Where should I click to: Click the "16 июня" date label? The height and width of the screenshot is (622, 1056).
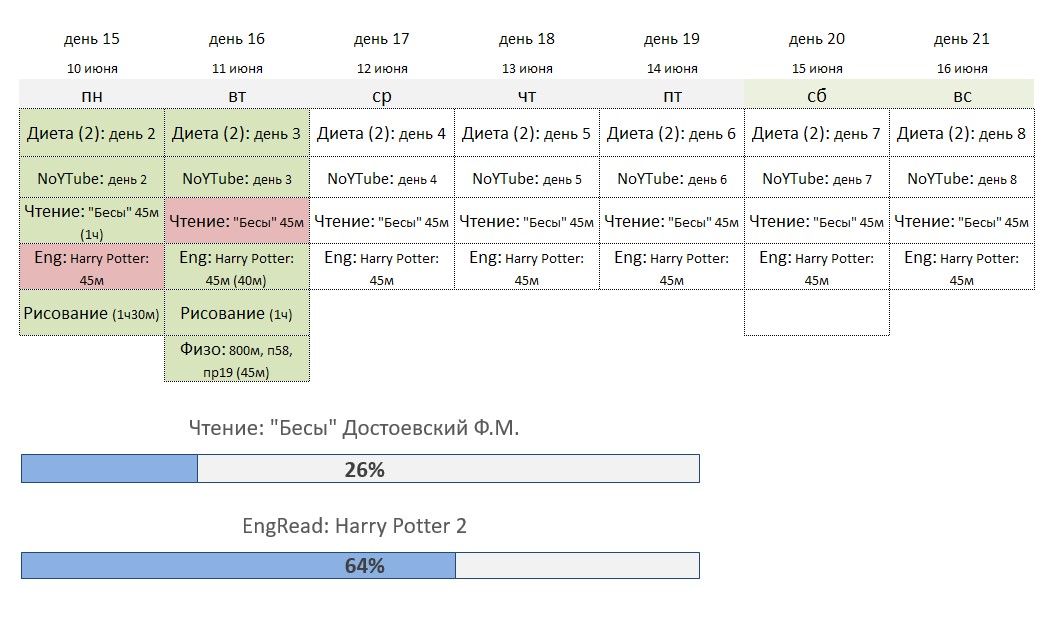tap(961, 69)
